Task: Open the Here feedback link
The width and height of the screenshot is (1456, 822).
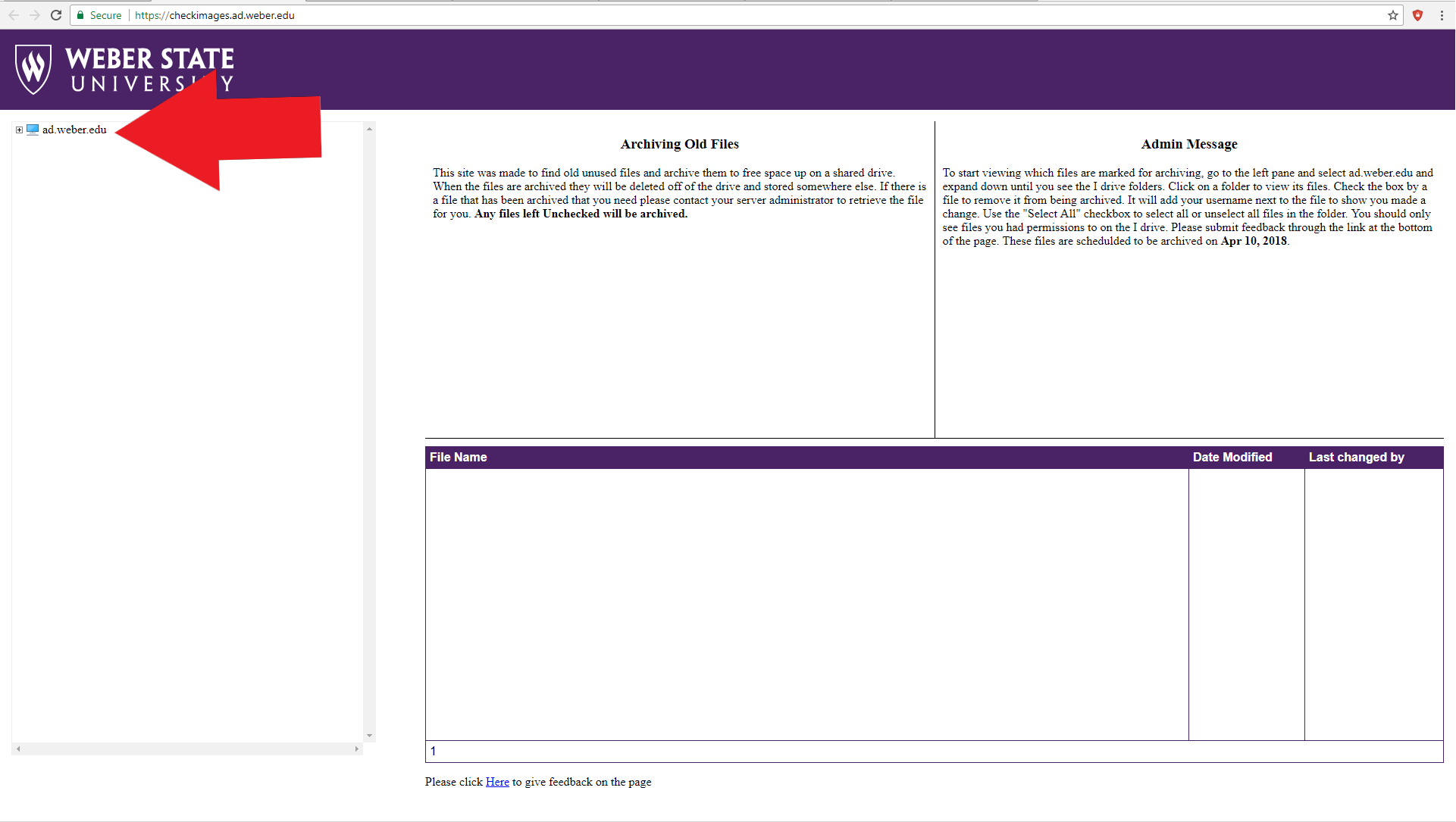Action: pos(497,782)
